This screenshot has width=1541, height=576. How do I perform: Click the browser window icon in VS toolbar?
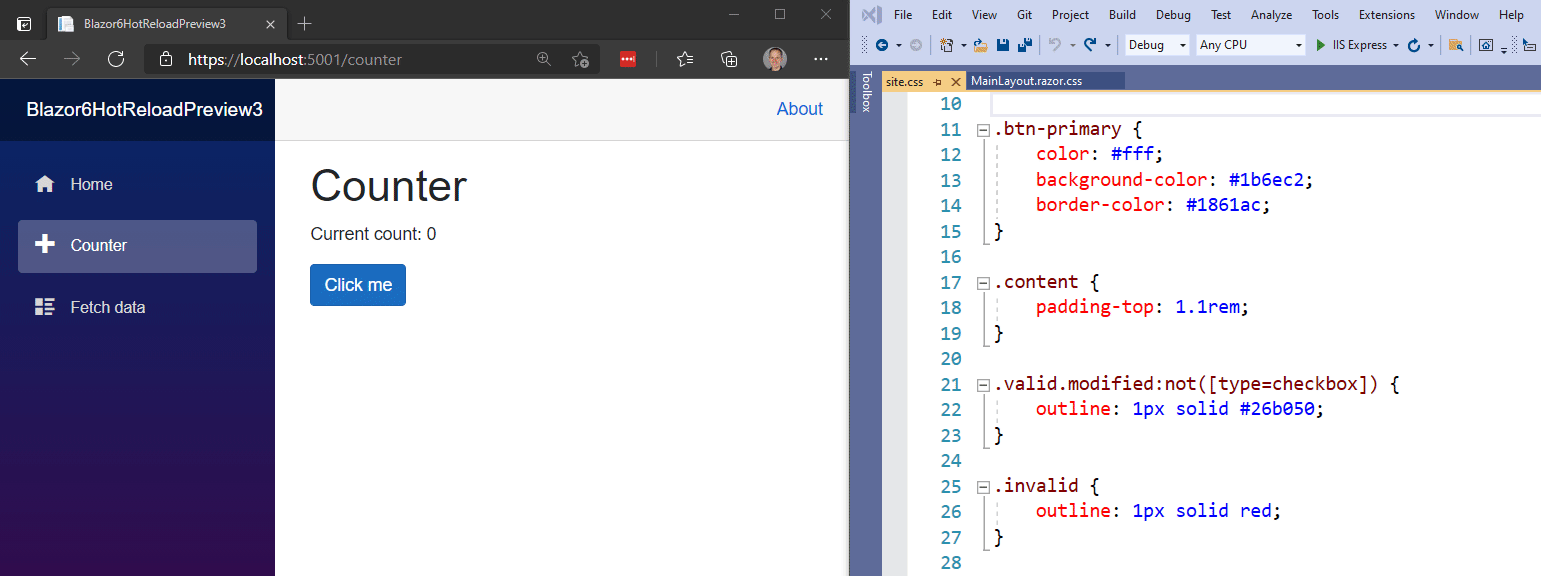tap(1486, 45)
